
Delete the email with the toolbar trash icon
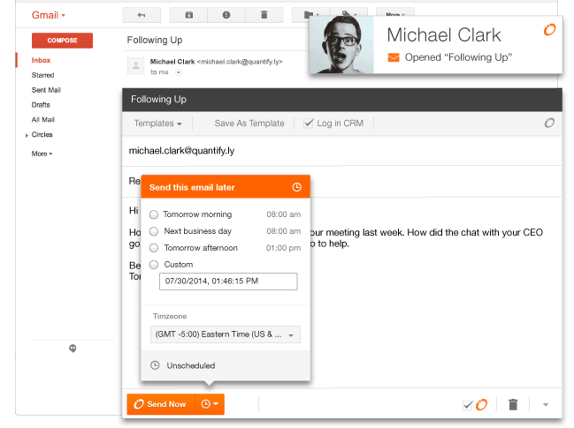(x=264, y=15)
